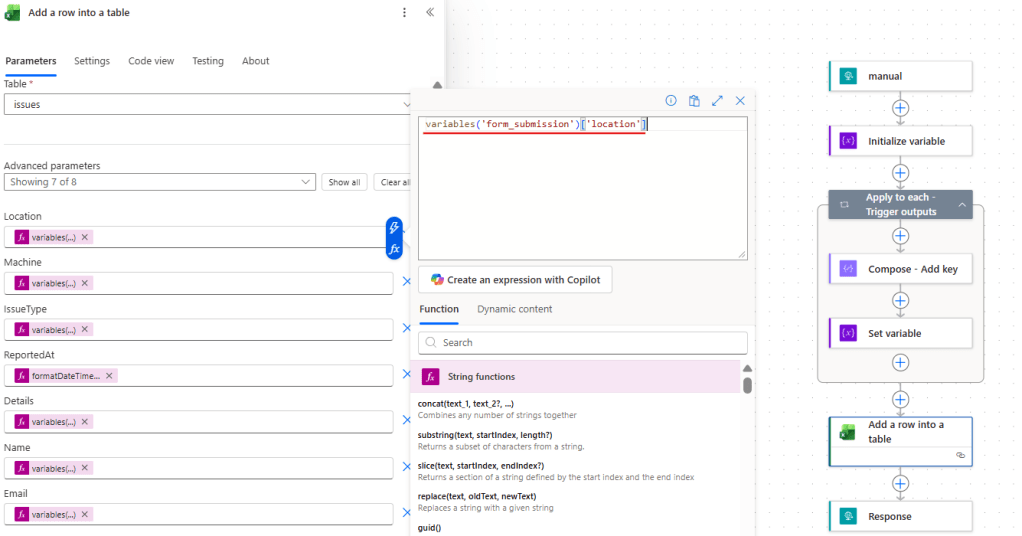Open the Advanced parameters dropdown
Viewport: 1022px width, 536px height.
[x=160, y=182]
